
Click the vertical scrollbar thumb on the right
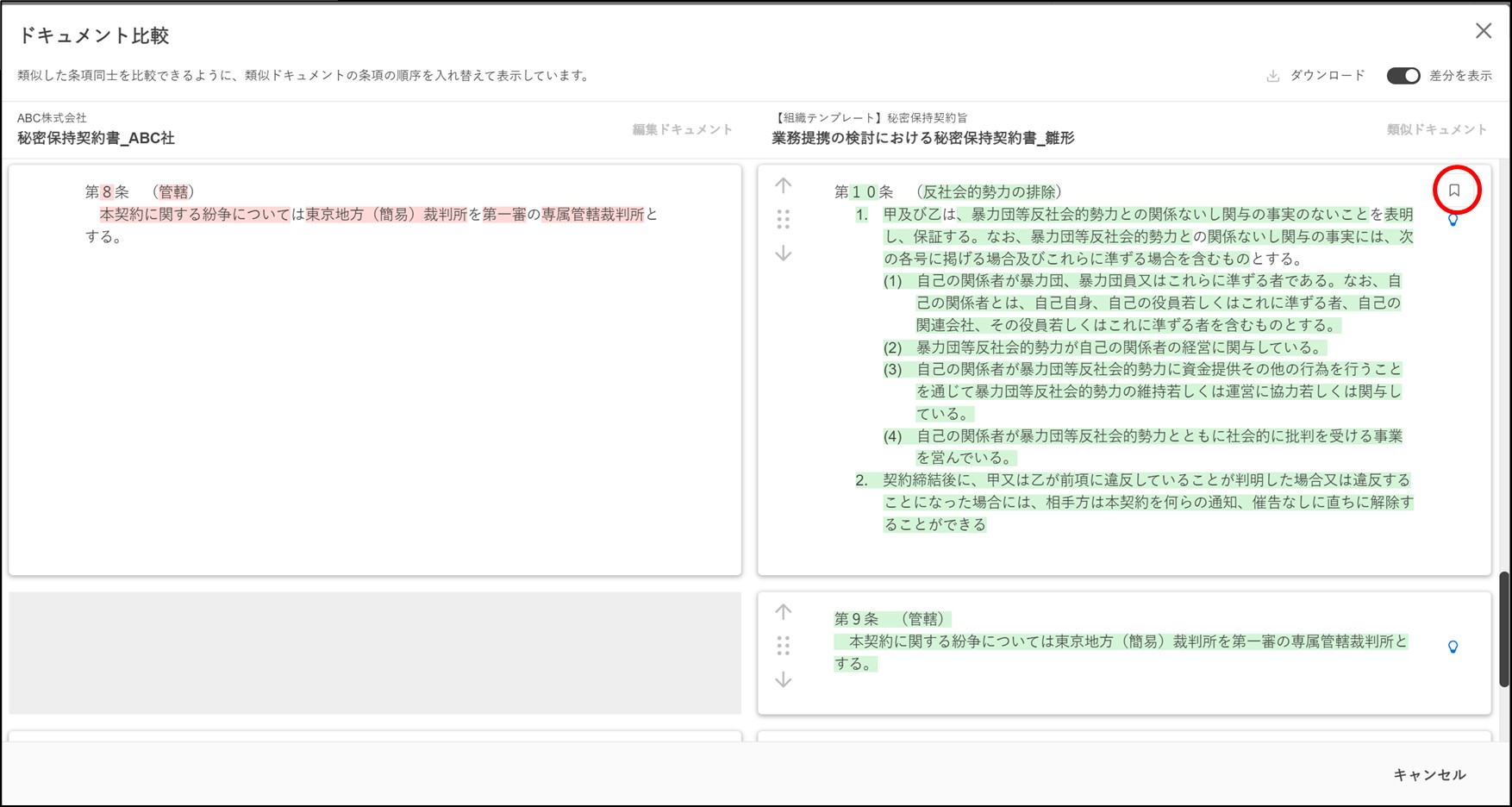[x=1504, y=628]
